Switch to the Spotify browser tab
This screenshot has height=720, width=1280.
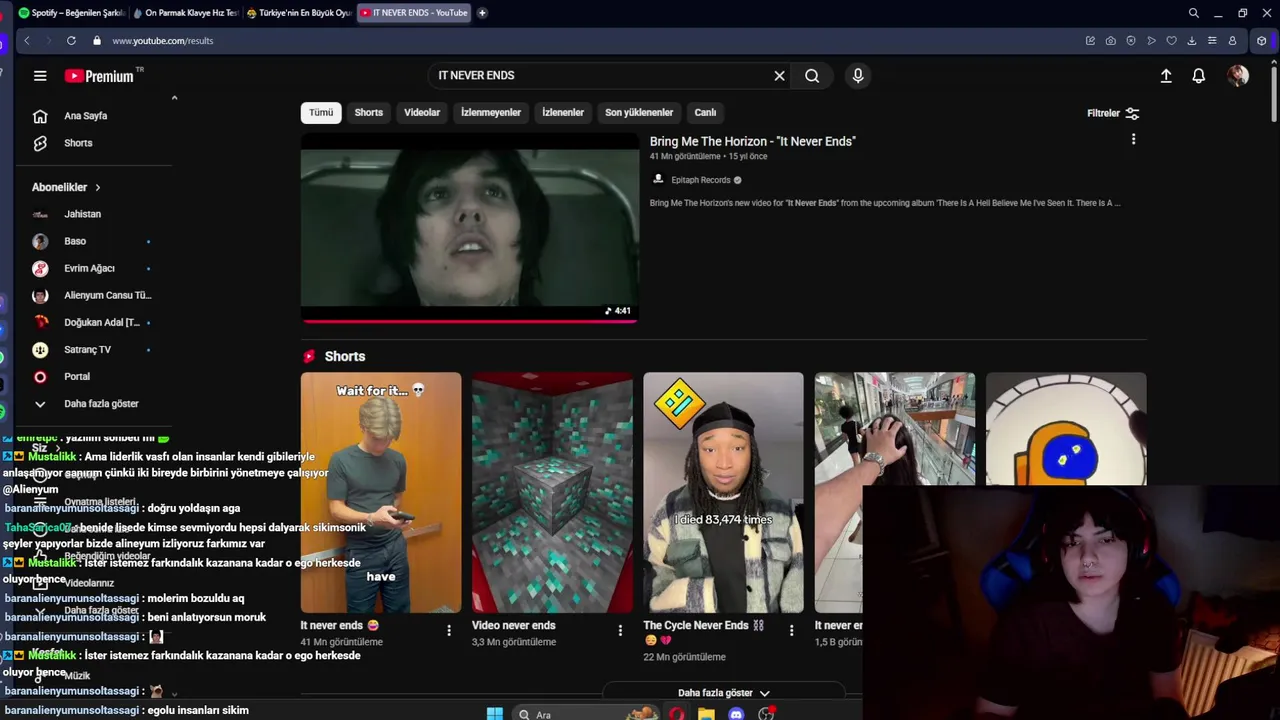click(72, 13)
